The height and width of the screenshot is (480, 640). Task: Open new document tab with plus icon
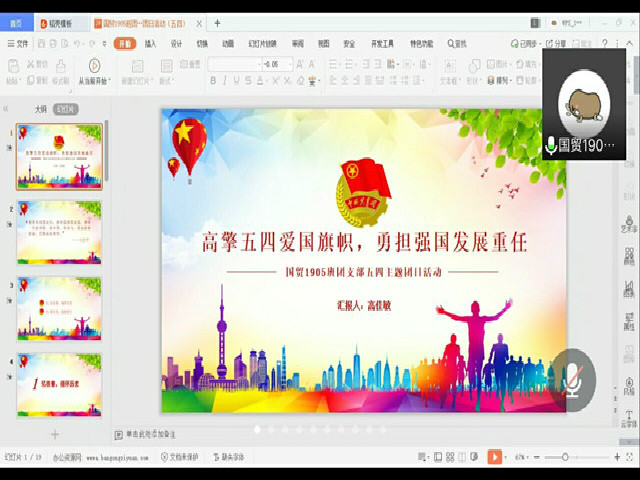(217, 23)
